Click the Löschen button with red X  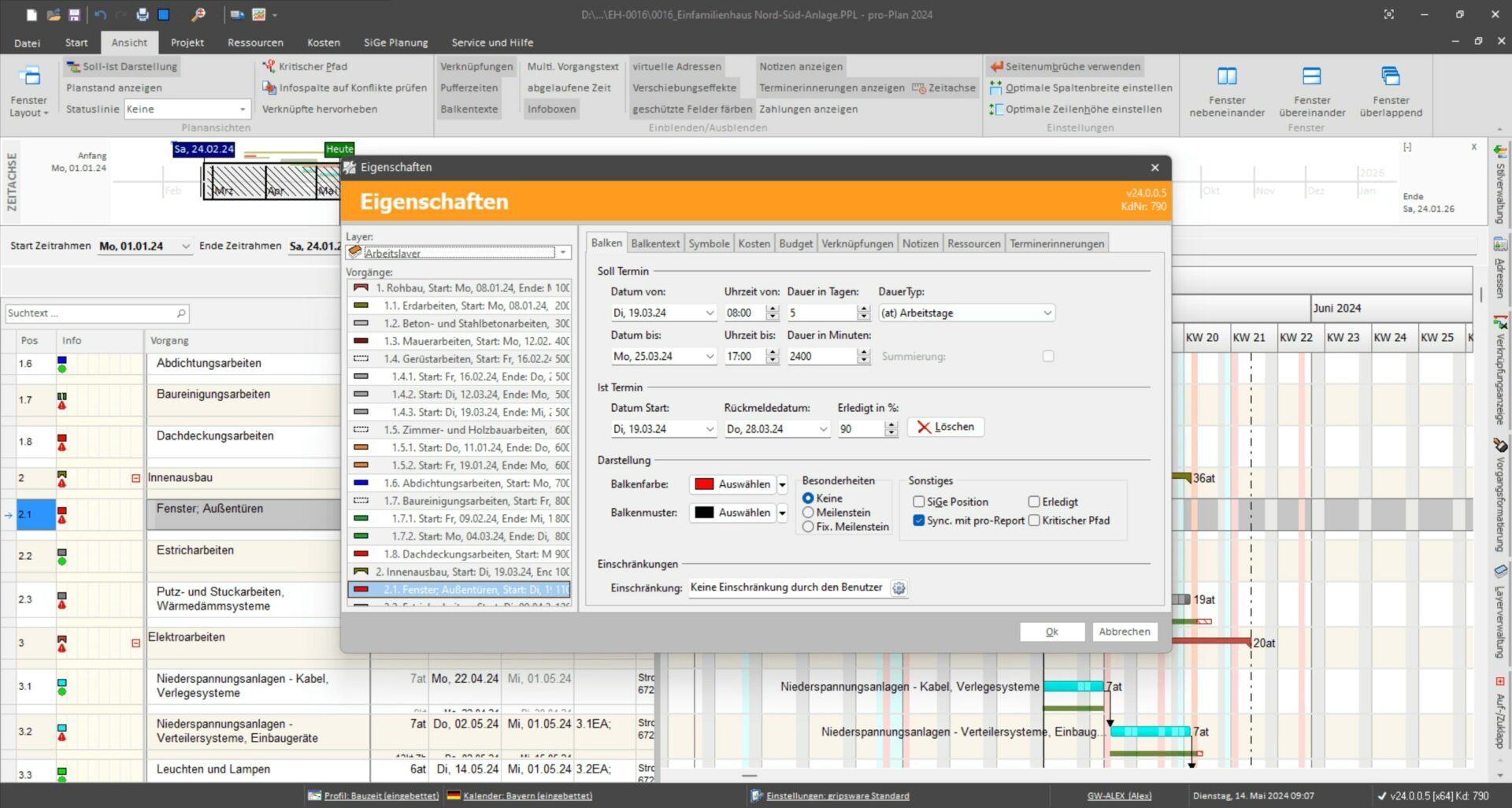click(945, 427)
